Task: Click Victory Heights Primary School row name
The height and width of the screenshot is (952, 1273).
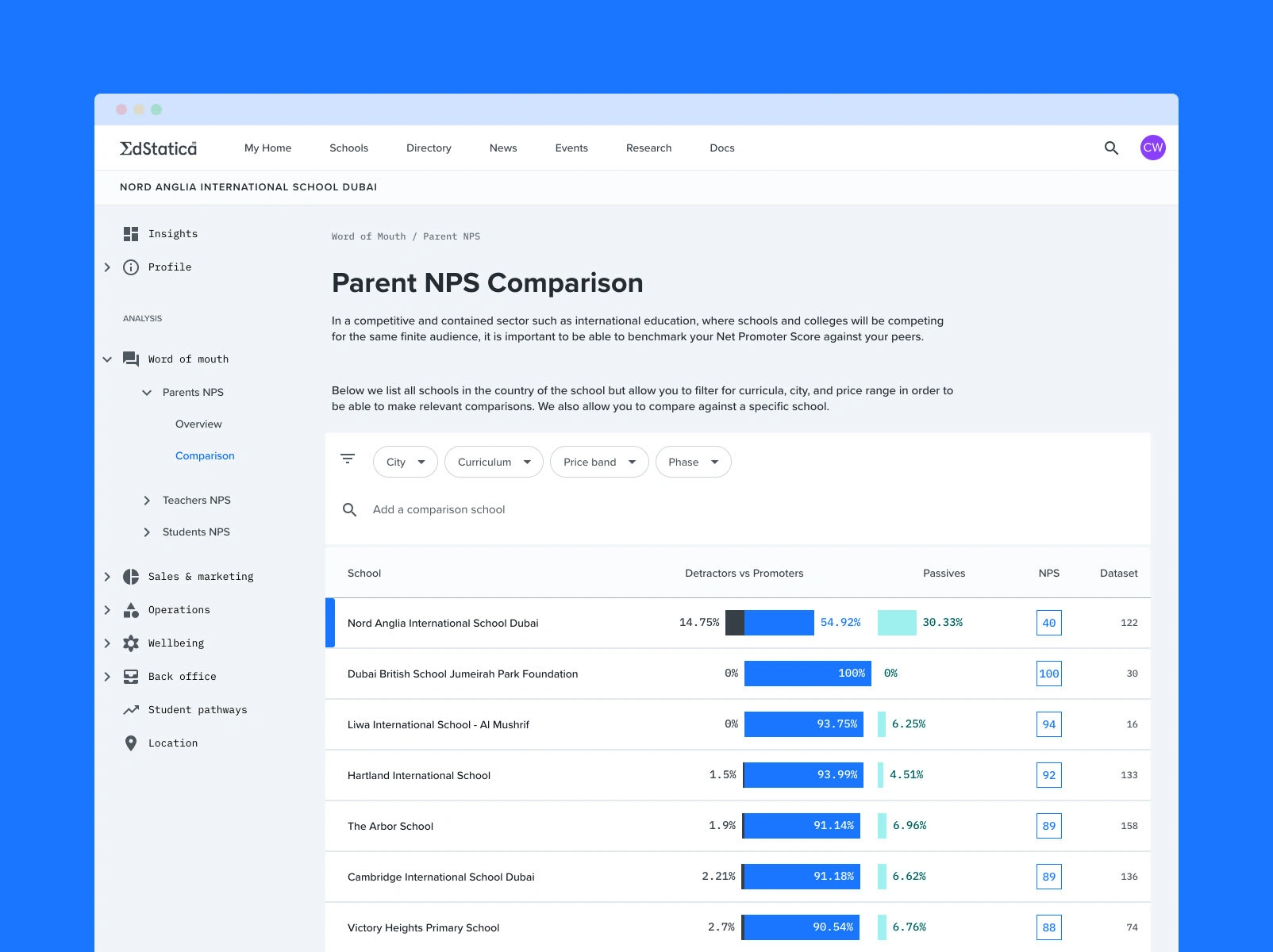Action: click(x=424, y=928)
